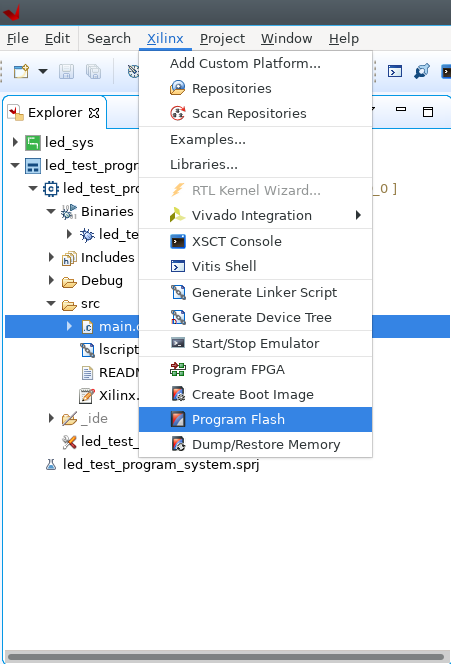The width and height of the screenshot is (451, 664).
Task: Click the XSCT Console icon
Action: point(178,241)
